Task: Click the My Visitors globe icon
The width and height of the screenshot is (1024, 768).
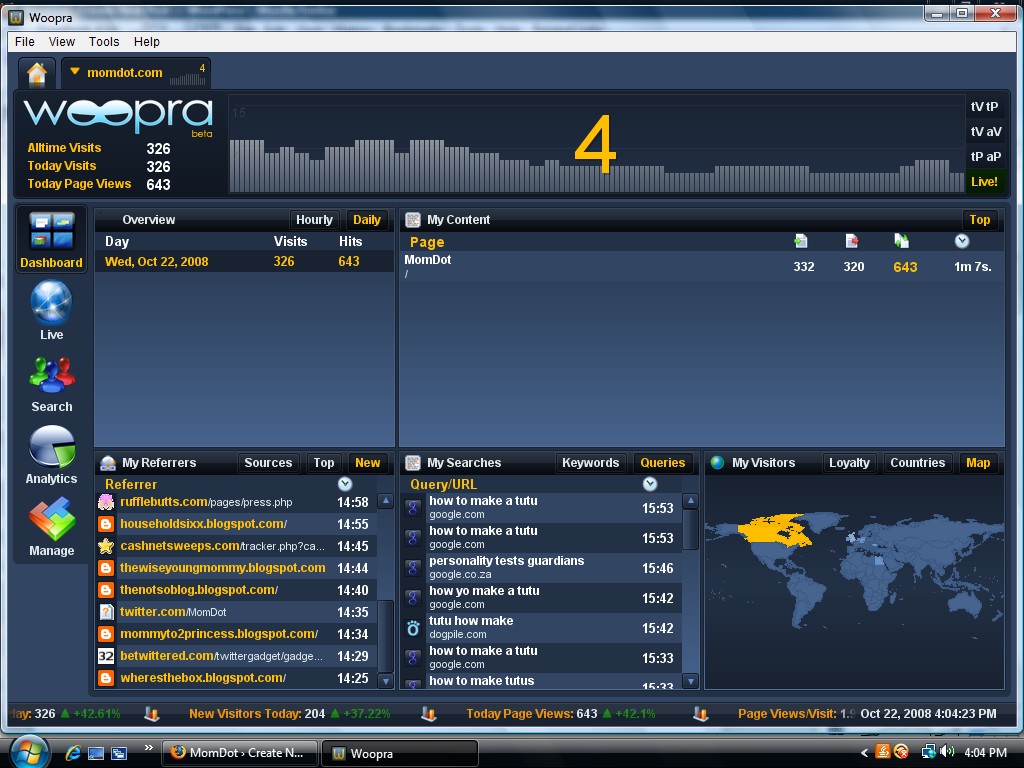Action: (717, 462)
